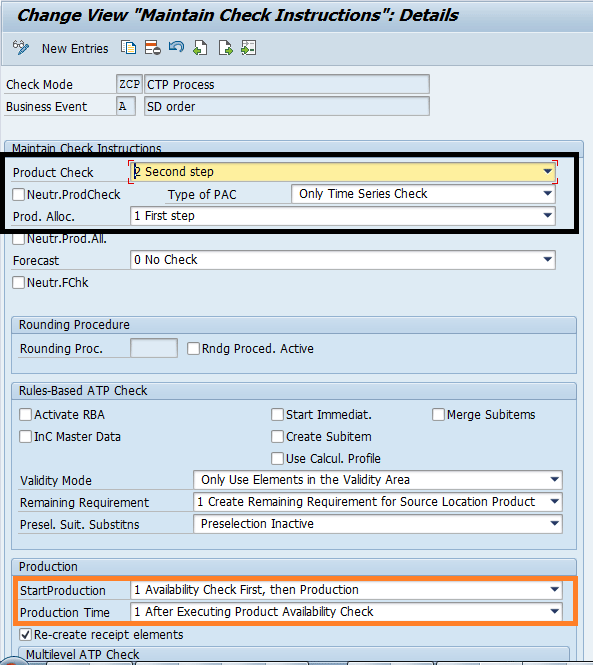The image size is (593, 665).
Task: Click the Display/Change toggle glasses icon
Action: point(20,48)
